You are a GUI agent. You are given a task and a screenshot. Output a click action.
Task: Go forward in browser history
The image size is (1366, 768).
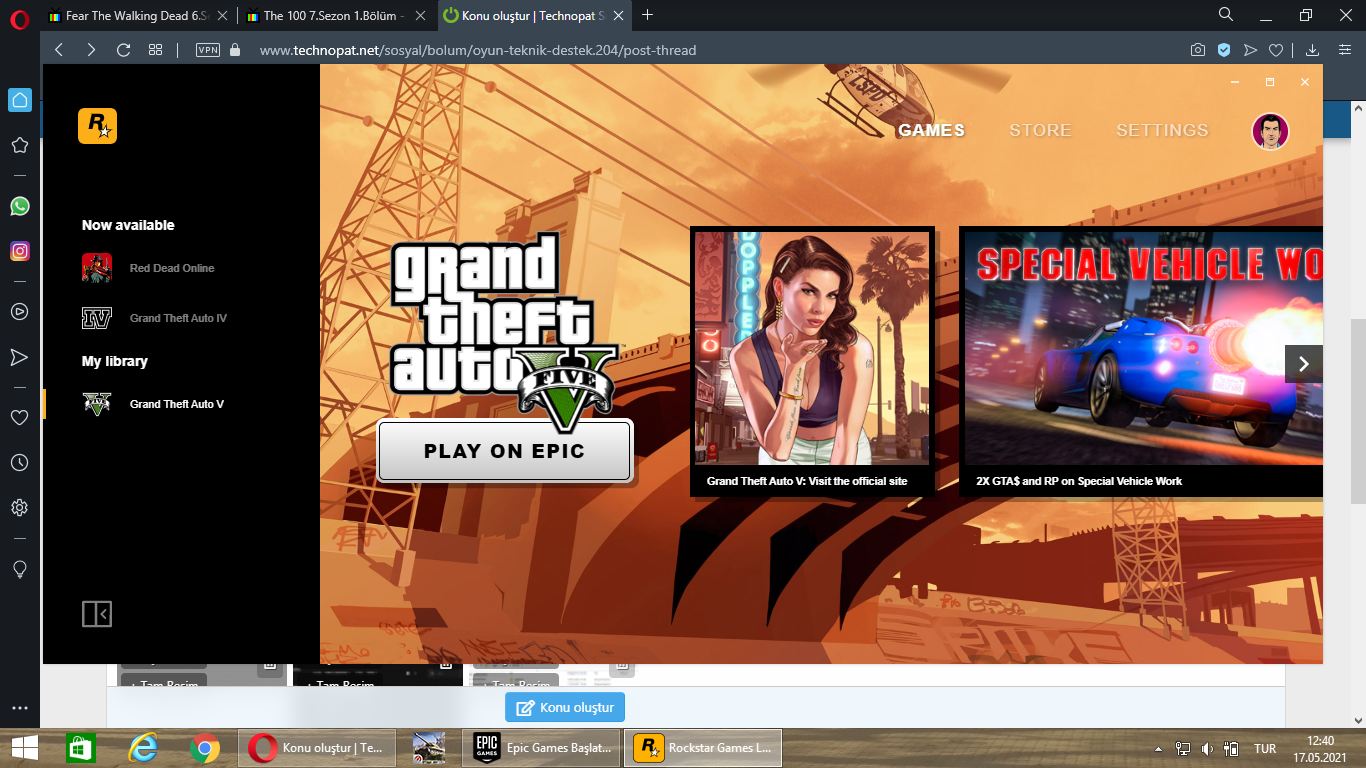click(x=91, y=50)
